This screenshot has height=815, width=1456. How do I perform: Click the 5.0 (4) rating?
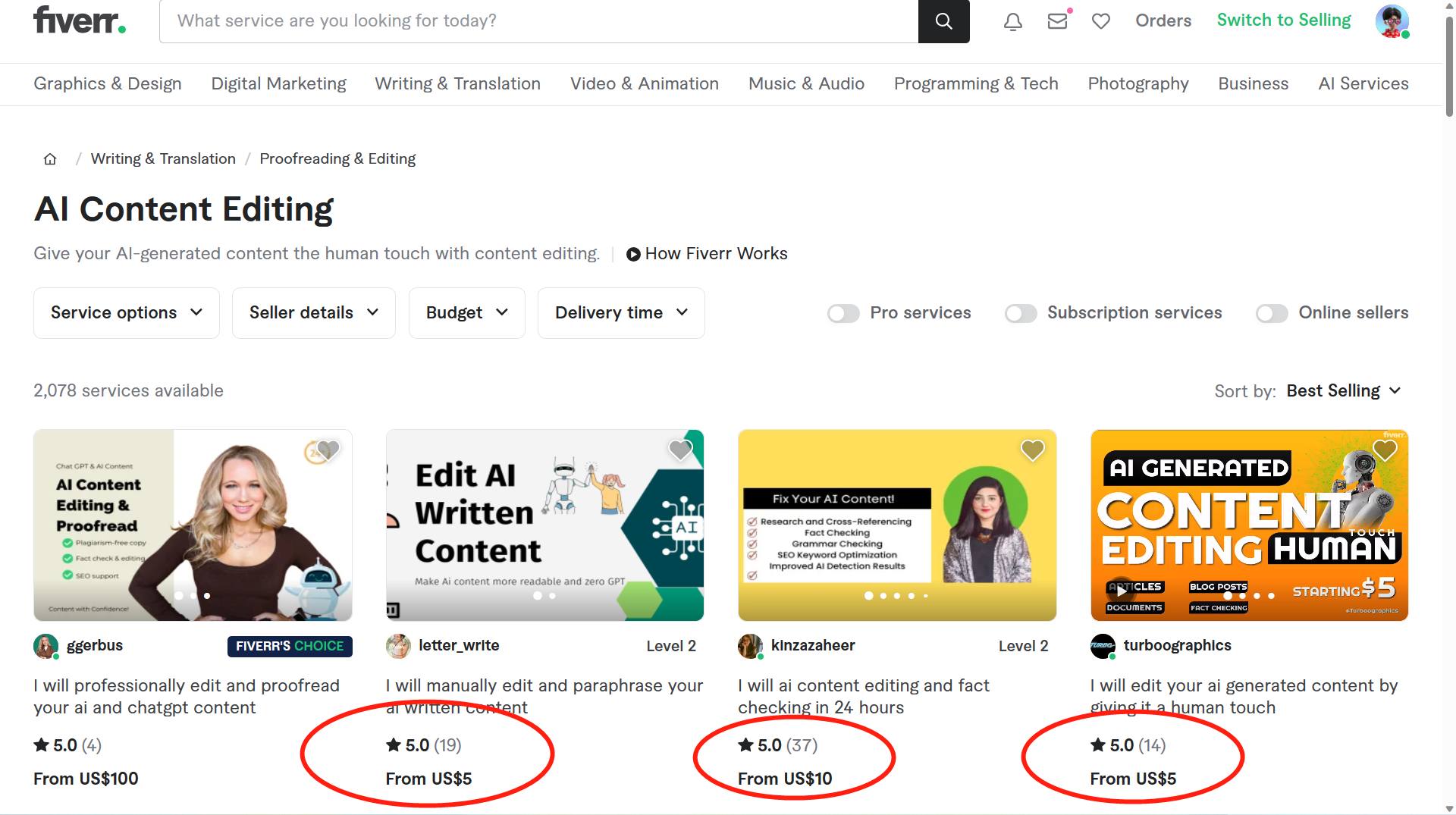(x=67, y=745)
